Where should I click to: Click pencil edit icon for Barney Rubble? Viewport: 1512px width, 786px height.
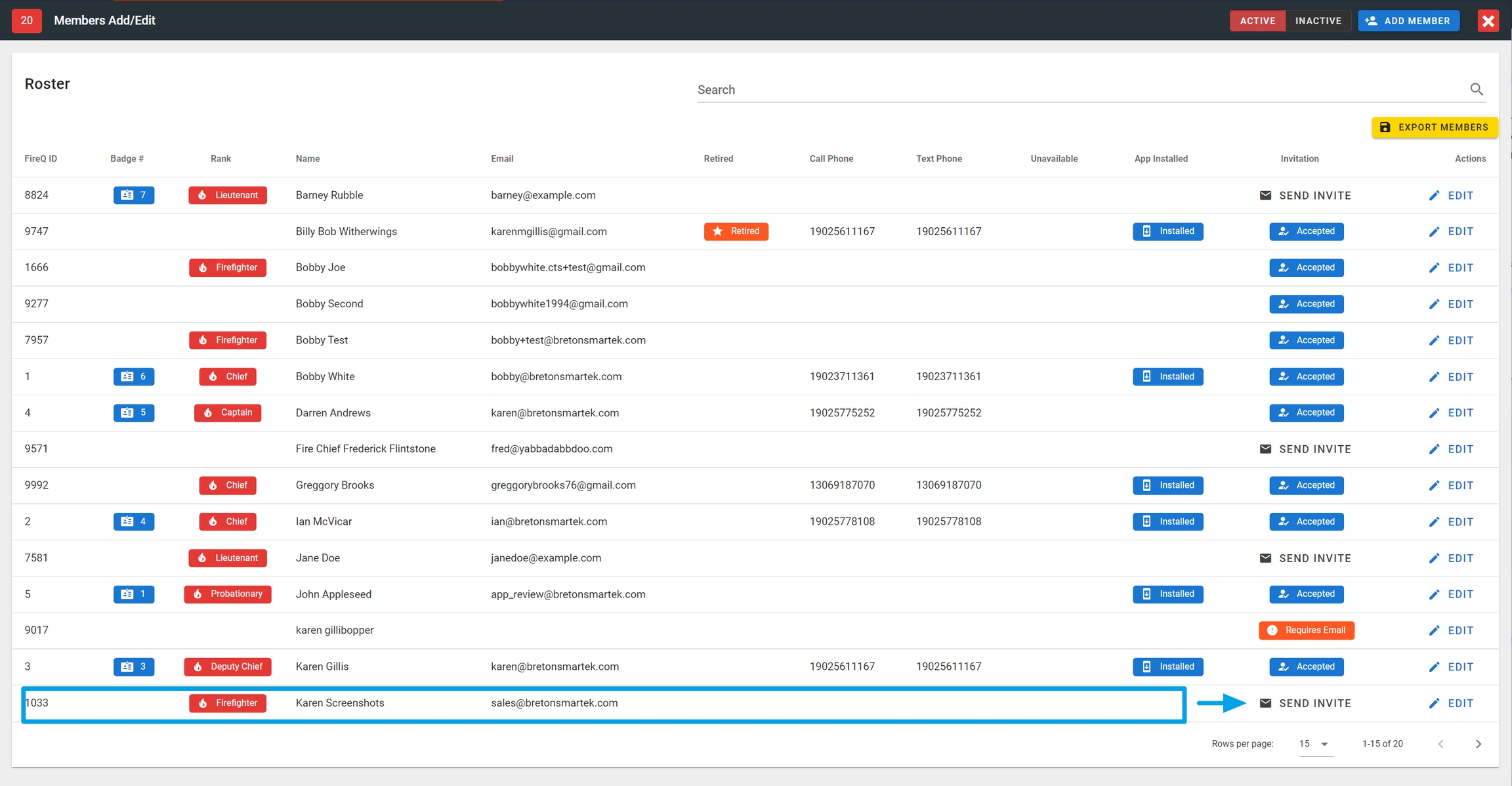click(x=1434, y=196)
